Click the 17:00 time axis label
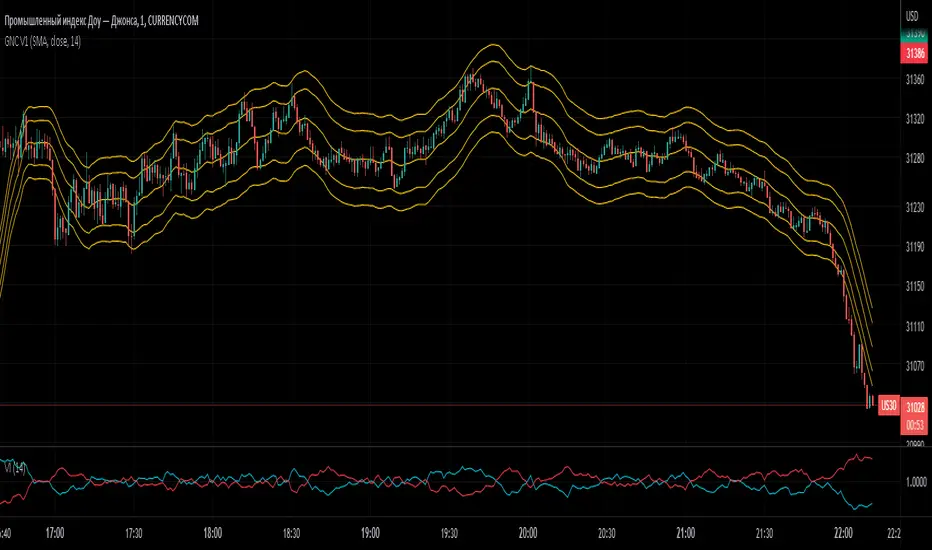 click(55, 533)
